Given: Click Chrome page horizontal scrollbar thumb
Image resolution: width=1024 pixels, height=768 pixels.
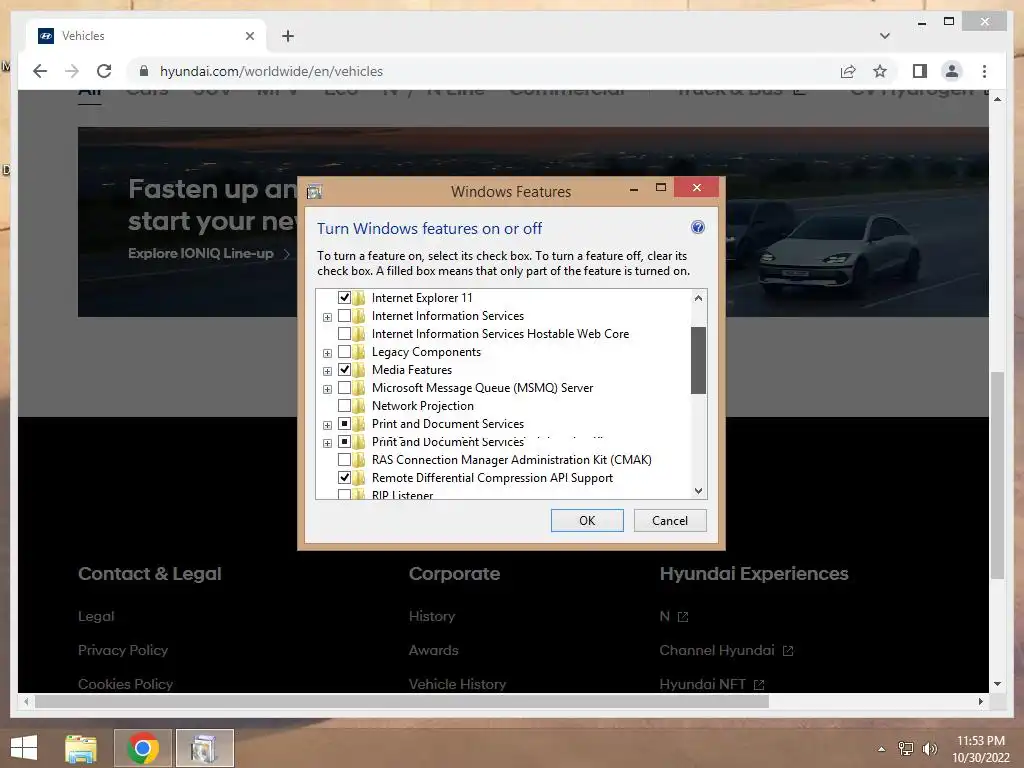Looking at the screenshot, I should pyautogui.click(x=402, y=701).
